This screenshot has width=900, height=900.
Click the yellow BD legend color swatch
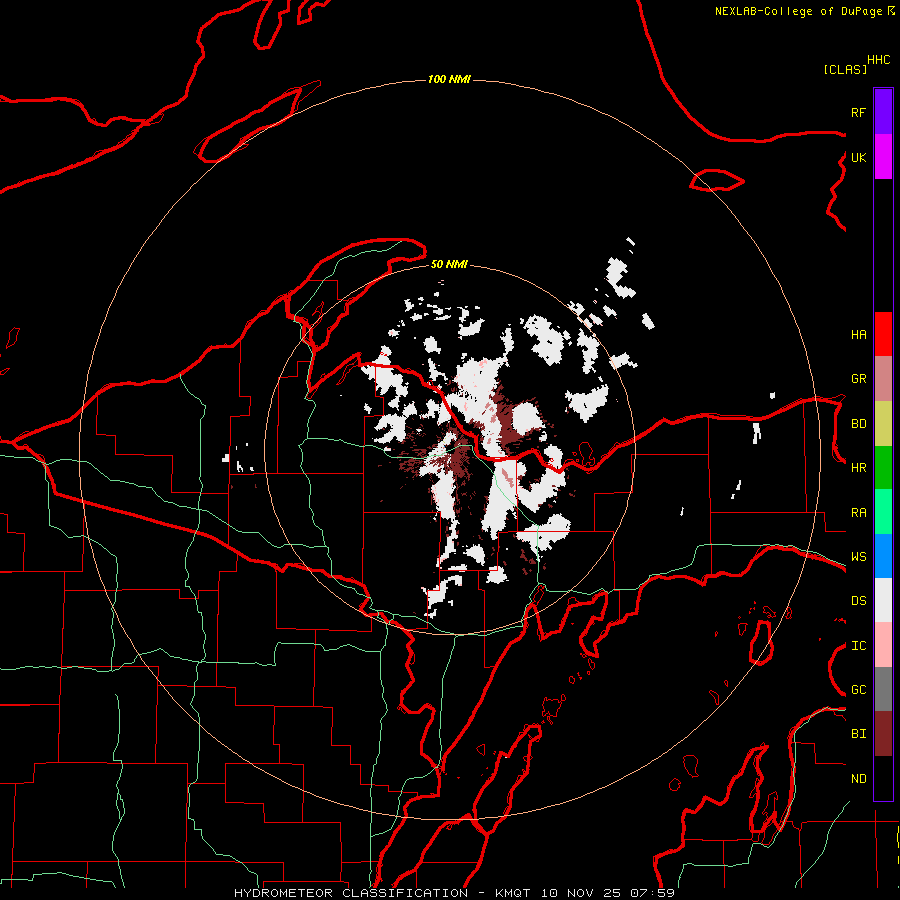883,424
